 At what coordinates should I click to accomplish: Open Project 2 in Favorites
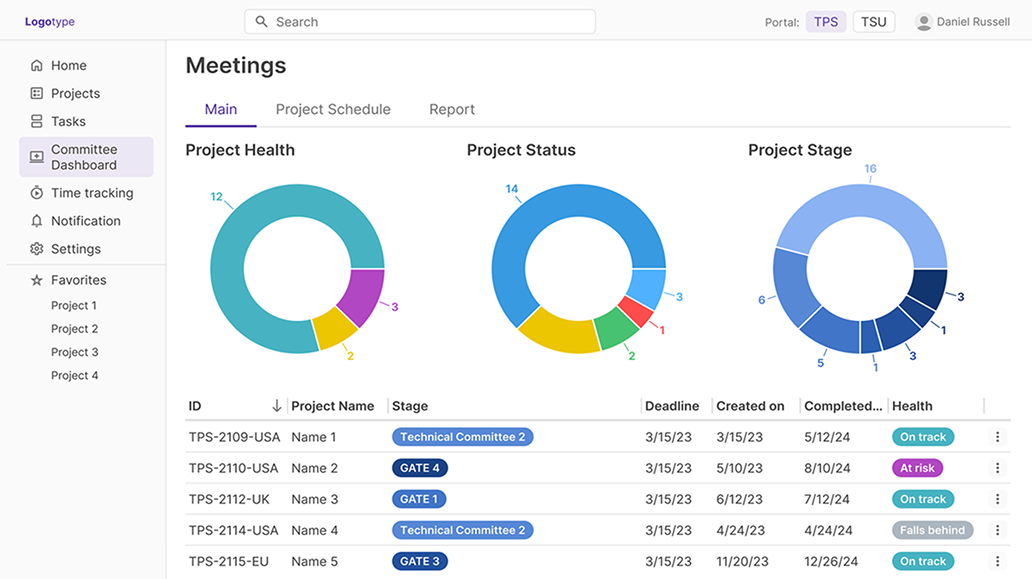tap(75, 329)
